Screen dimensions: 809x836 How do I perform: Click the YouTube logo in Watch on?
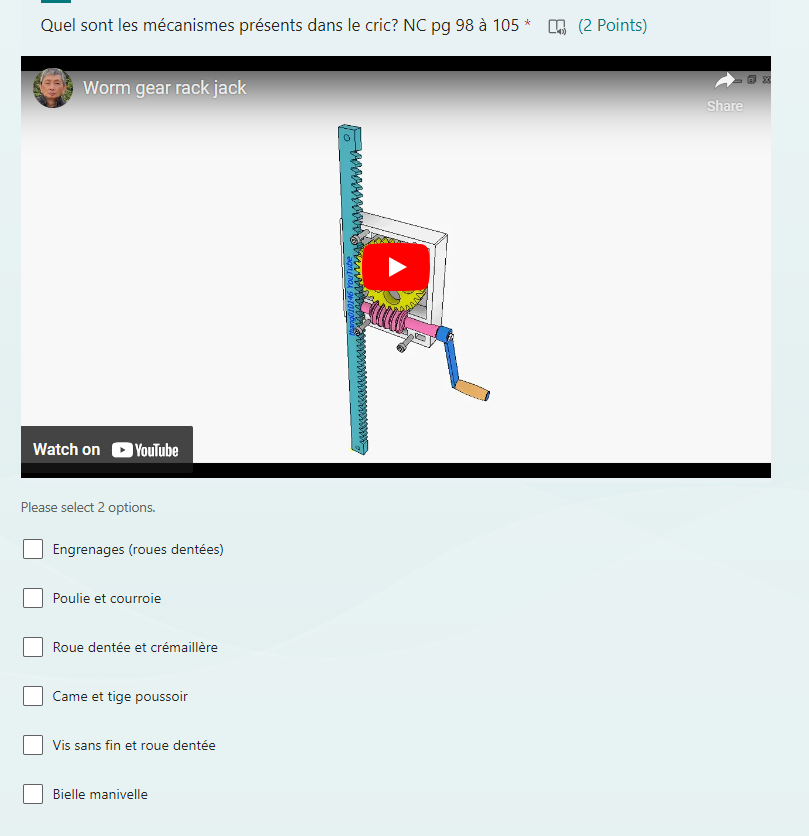(145, 450)
